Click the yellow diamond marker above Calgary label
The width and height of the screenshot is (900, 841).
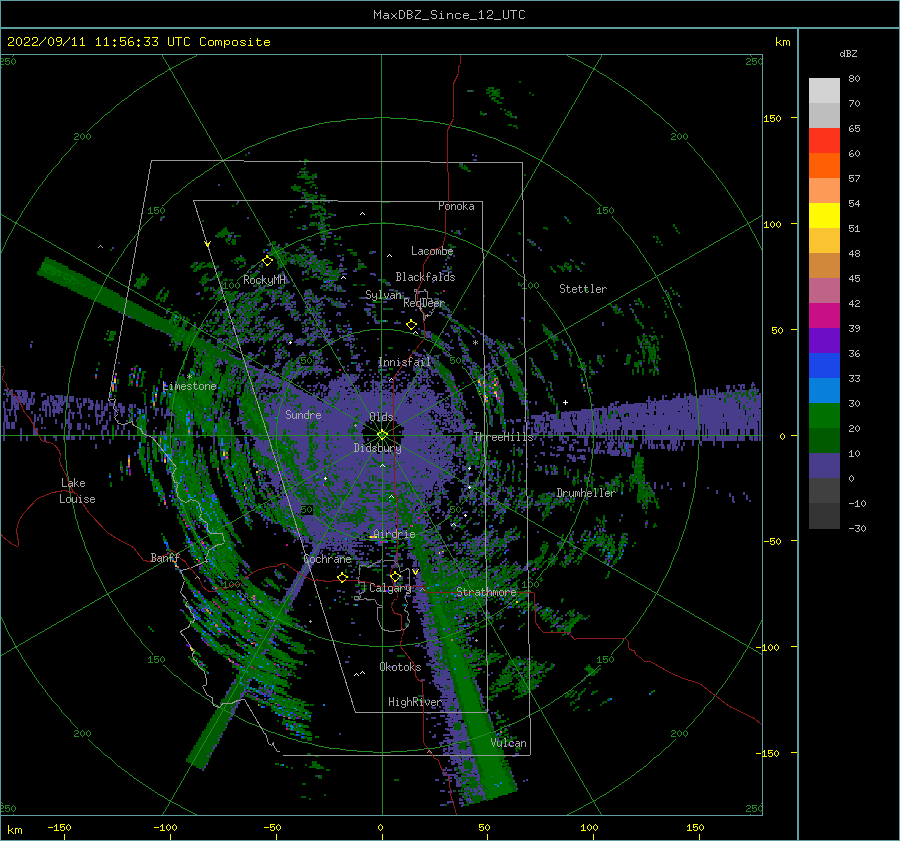click(395, 576)
